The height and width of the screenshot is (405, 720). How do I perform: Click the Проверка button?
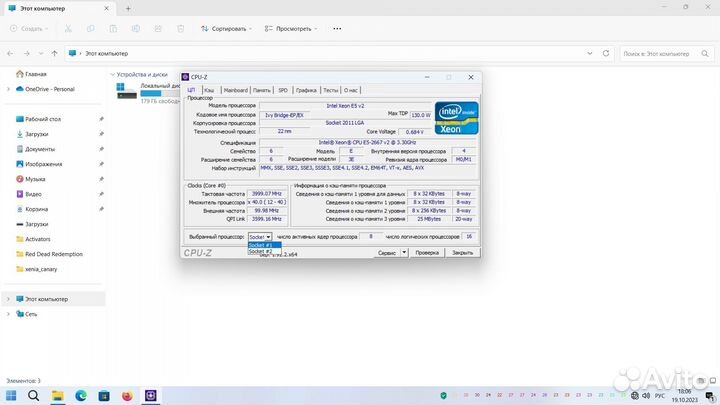(x=427, y=253)
